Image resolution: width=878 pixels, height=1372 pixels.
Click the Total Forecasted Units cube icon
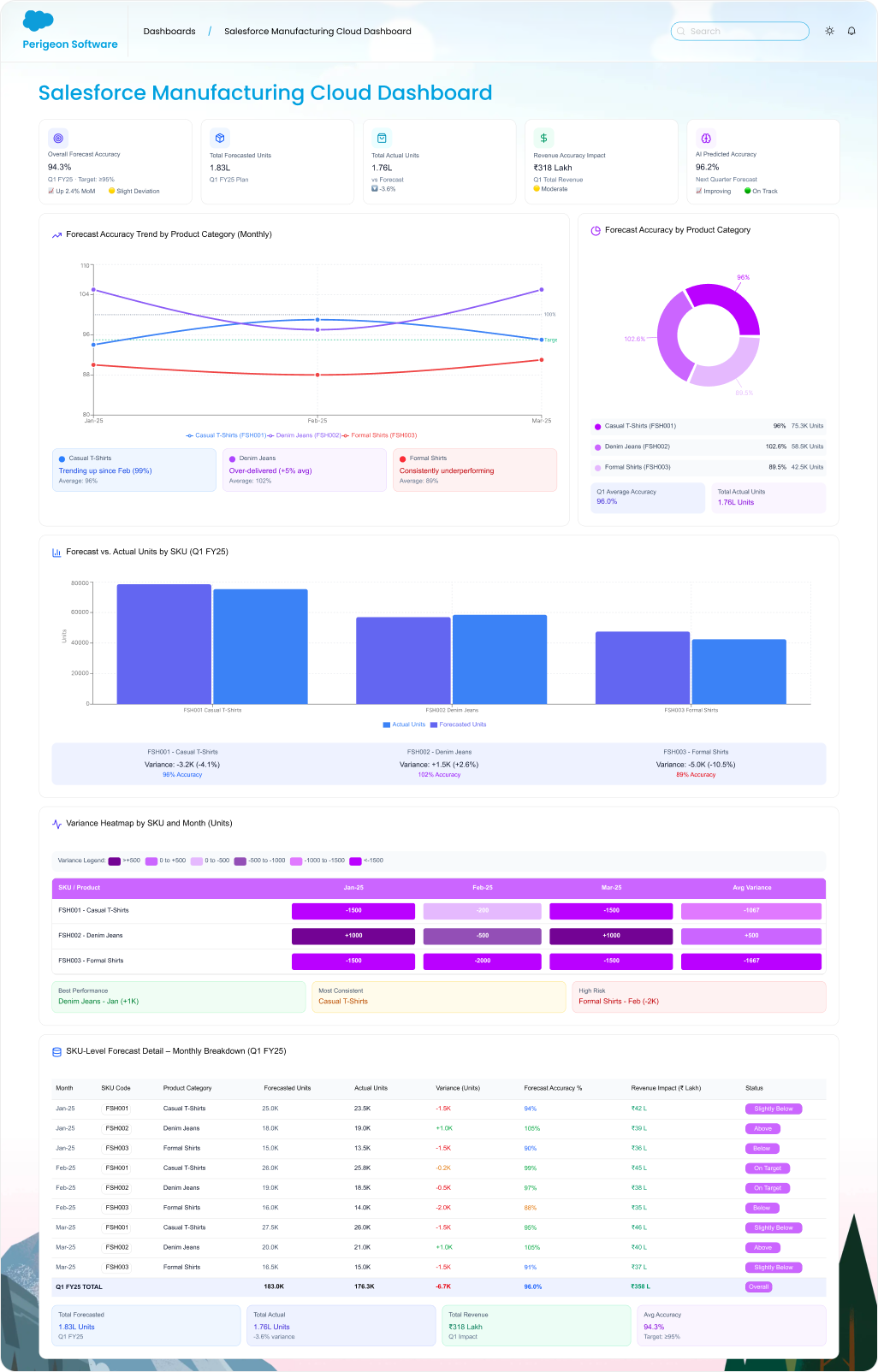[x=220, y=138]
